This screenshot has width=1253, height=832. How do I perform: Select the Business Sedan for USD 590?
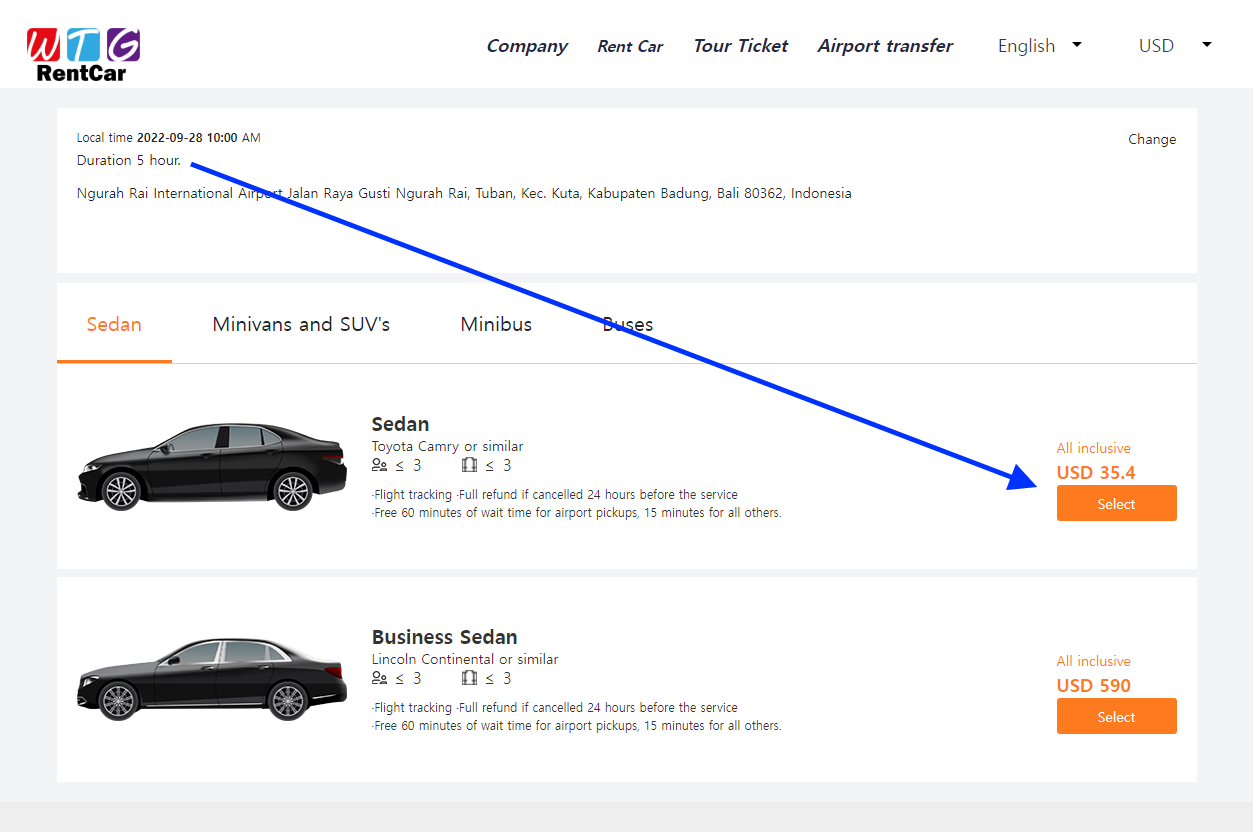(1116, 717)
